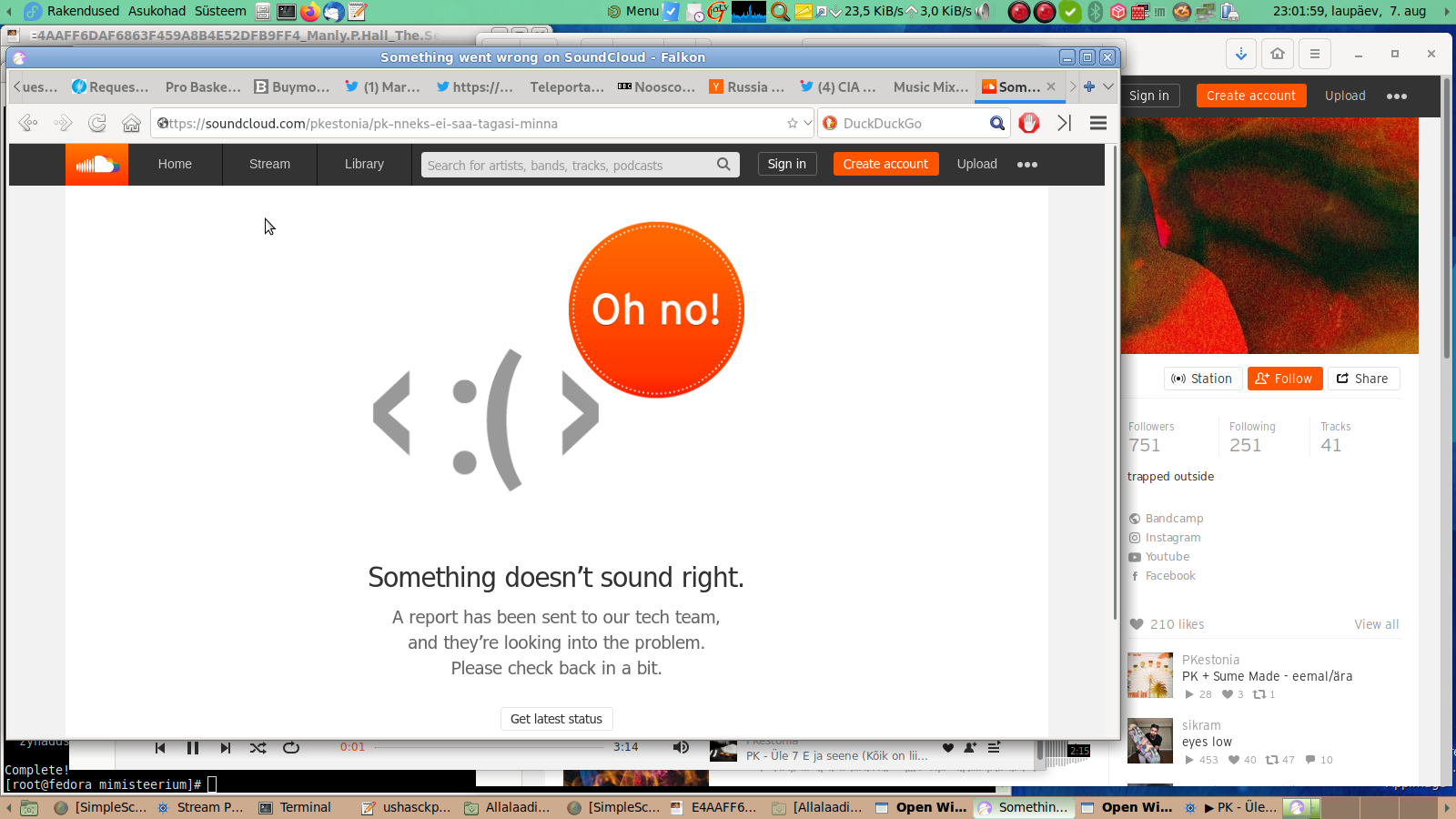Toggle shuffle in the player bar
The height and width of the screenshot is (819, 1456).
coord(258,748)
